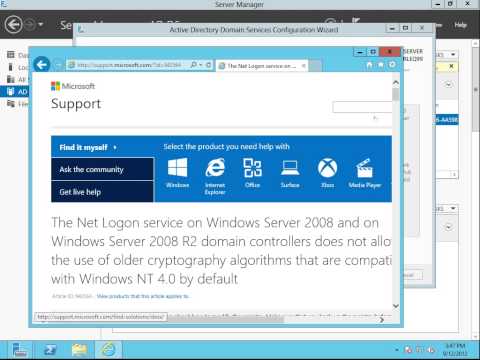
Task: Click Server Manager notifications flag icon
Action: pos(356,21)
